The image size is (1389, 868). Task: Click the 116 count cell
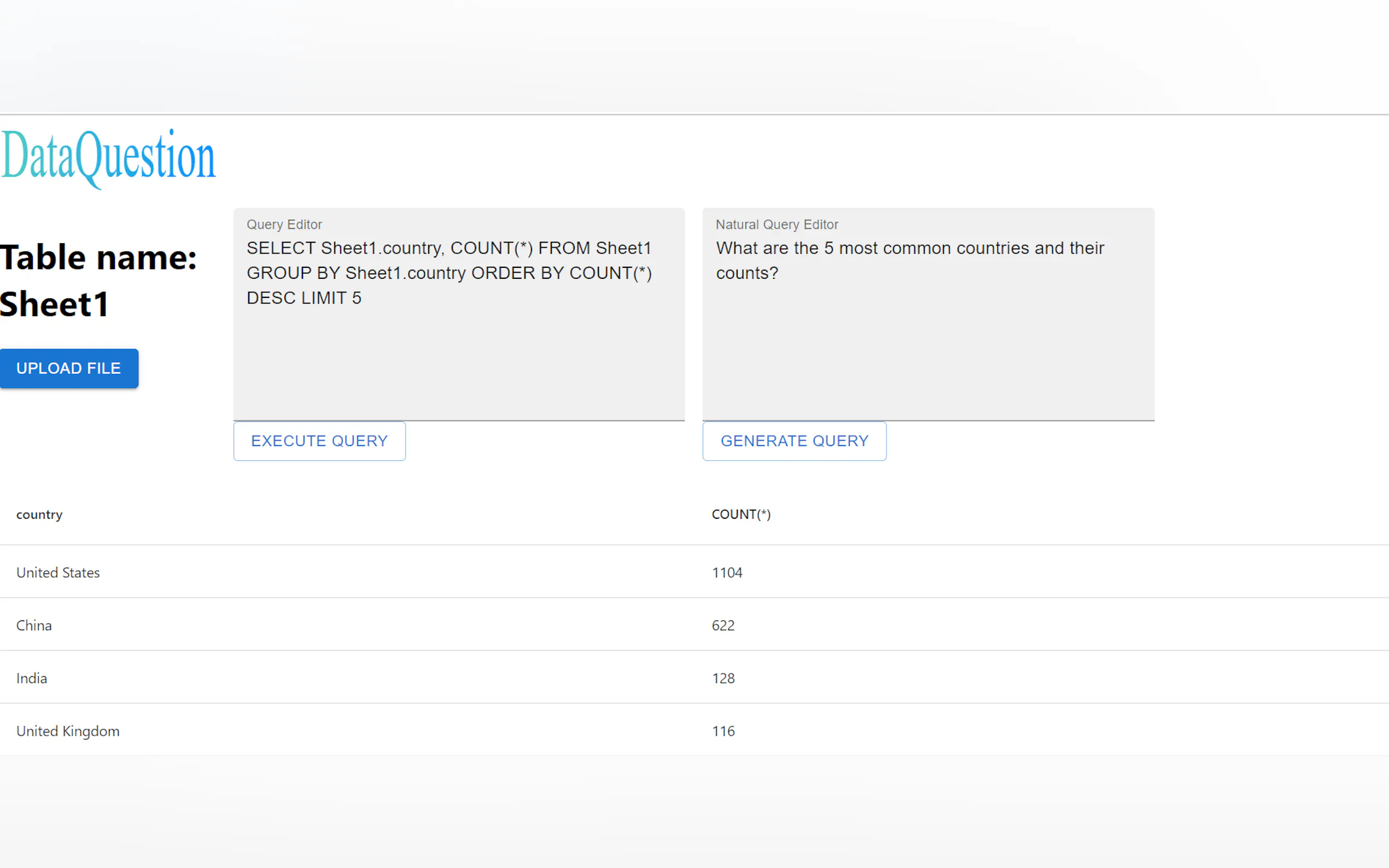tap(723, 731)
